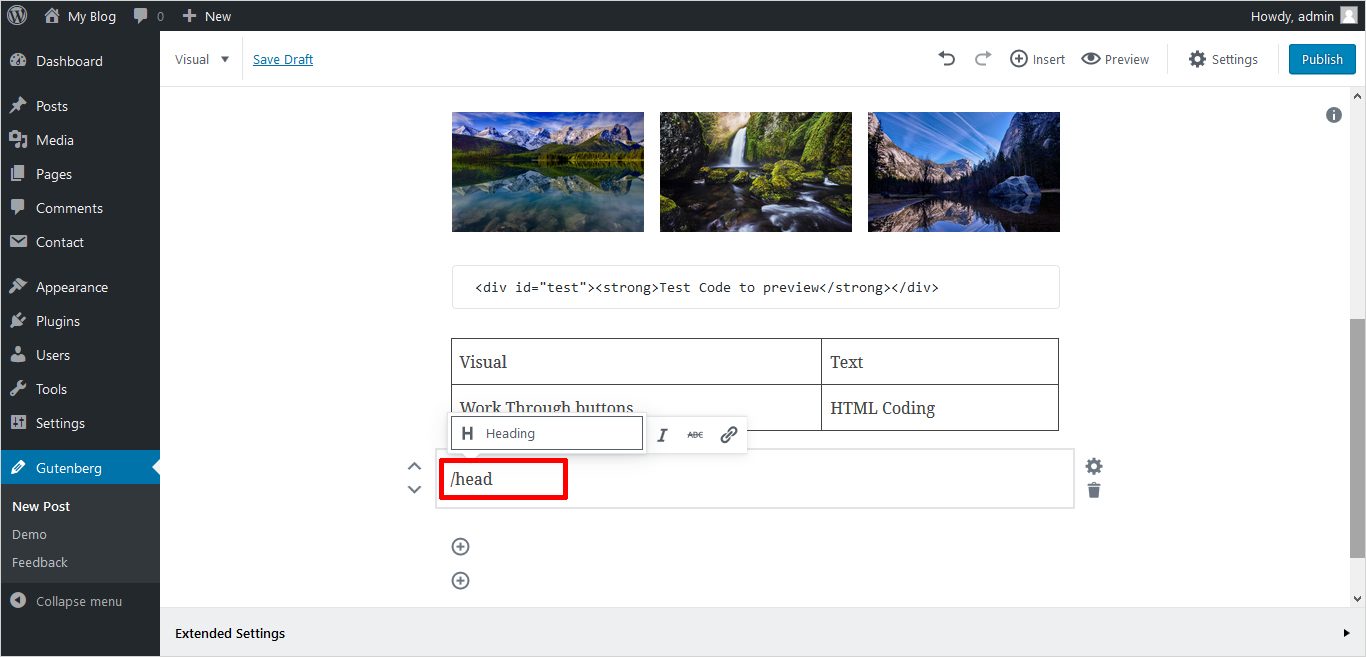The height and width of the screenshot is (657, 1366).
Task: Click the redo arrow icon
Action: click(x=982, y=59)
